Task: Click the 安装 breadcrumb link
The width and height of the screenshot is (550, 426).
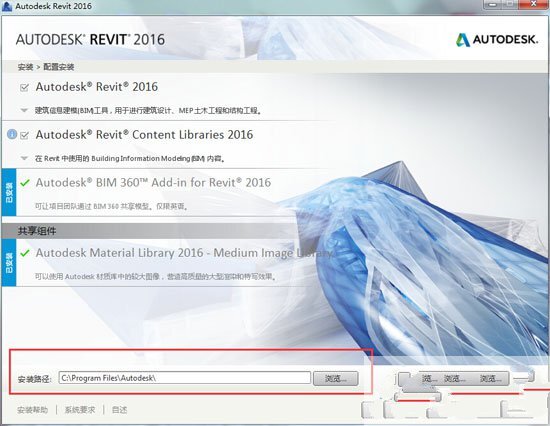Action: click(25, 67)
